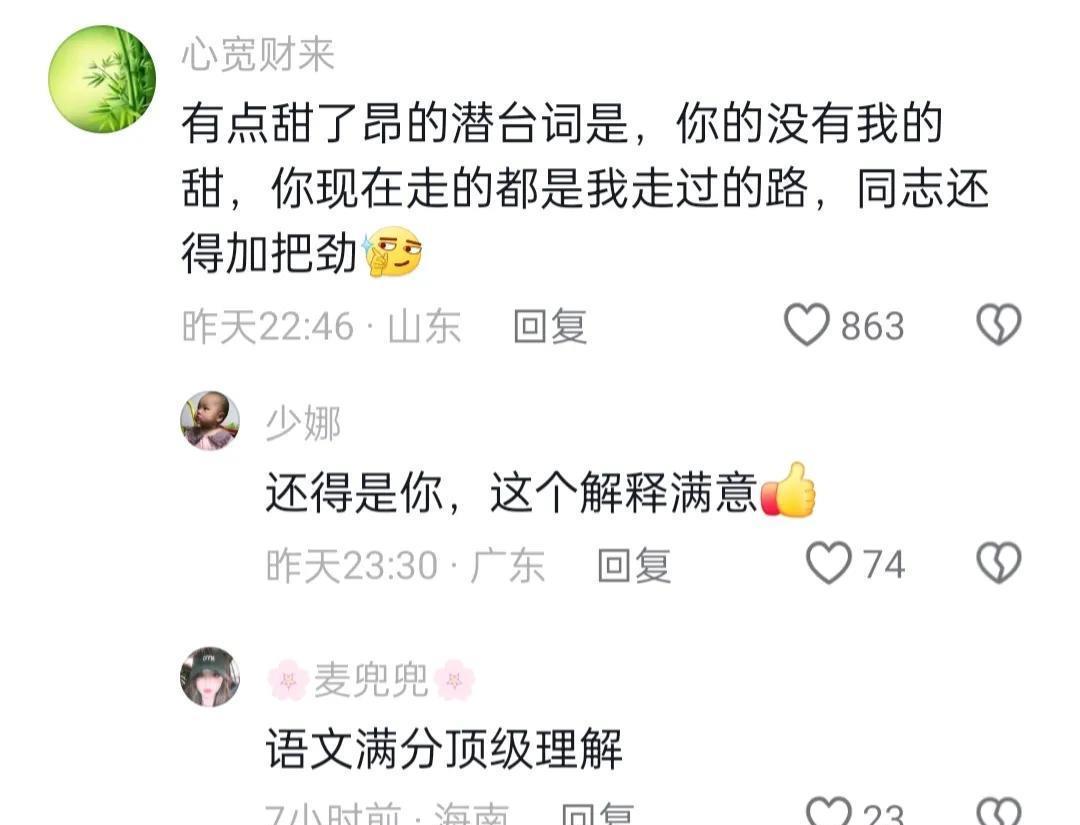
Task: Open the username 心宽财来 profile
Action: (x=258, y=54)
